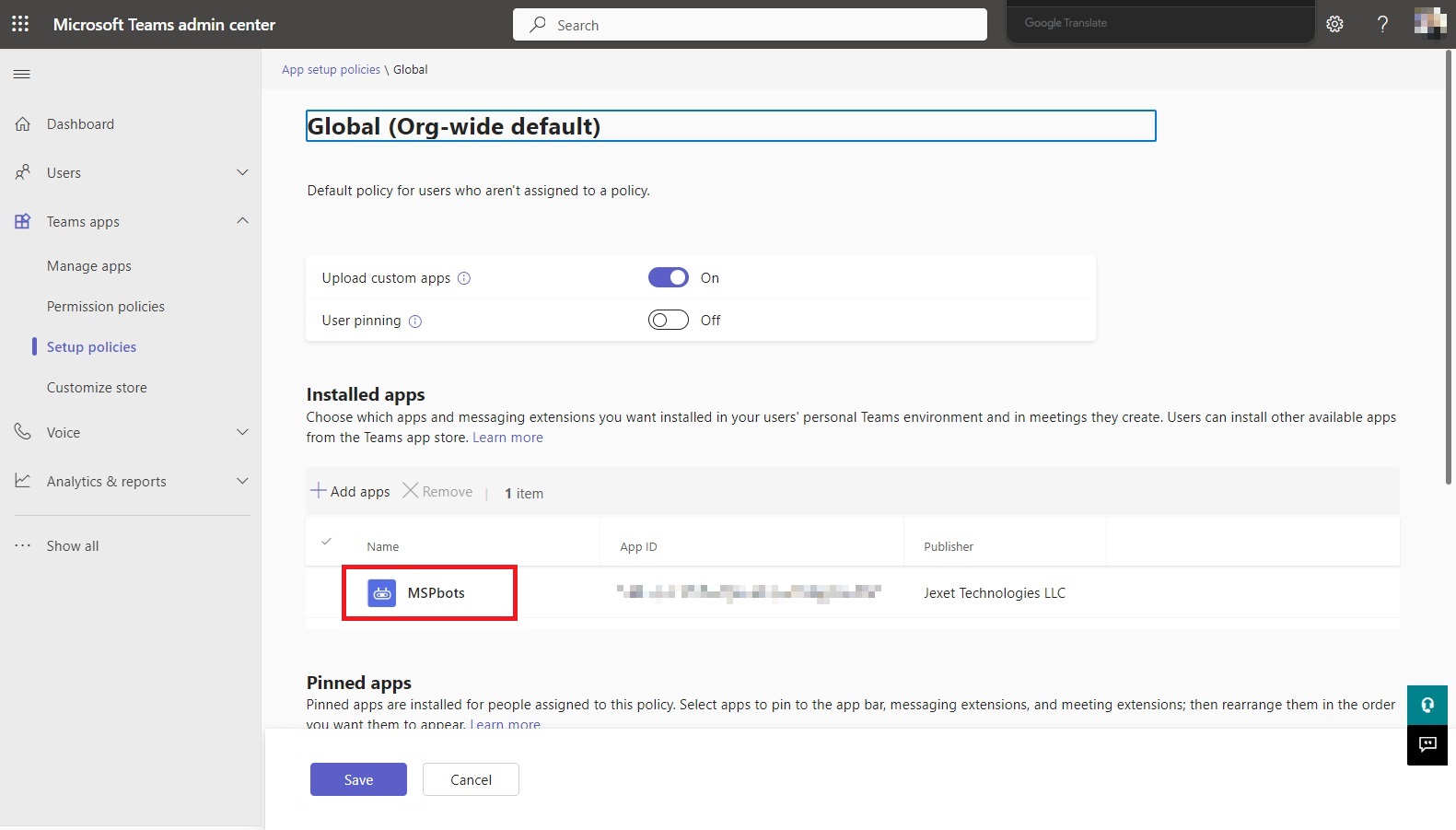The height and width of the screenshot is (830, 1456).
Task: Click App setup policies breadcrumb link
Action: point(331,70)
